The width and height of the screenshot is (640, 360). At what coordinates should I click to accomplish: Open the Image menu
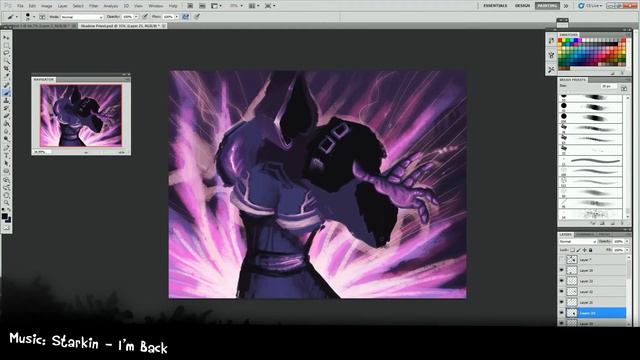(x=47, y=6)
